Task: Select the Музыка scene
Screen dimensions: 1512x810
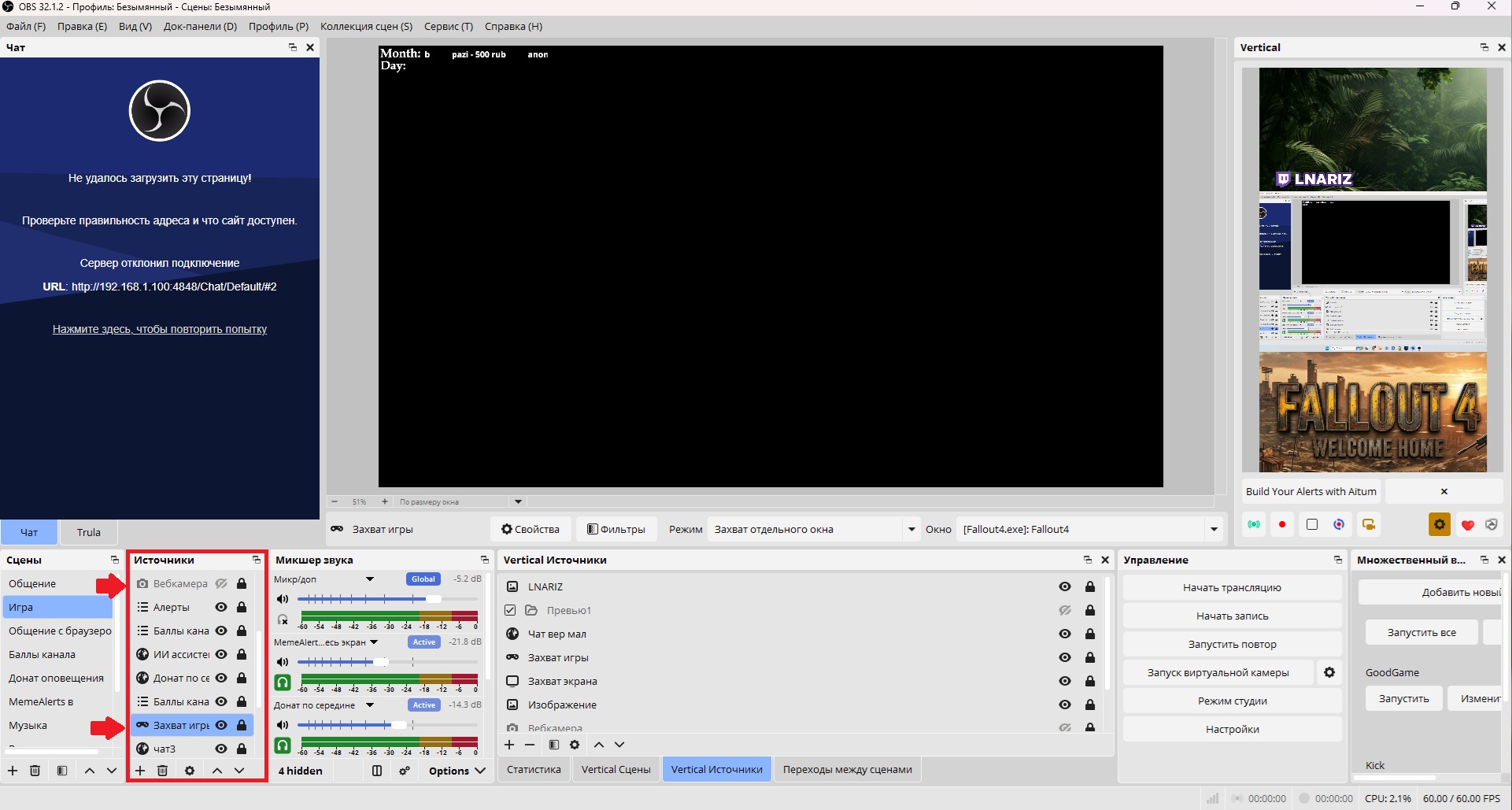Action: coord(58,725)
